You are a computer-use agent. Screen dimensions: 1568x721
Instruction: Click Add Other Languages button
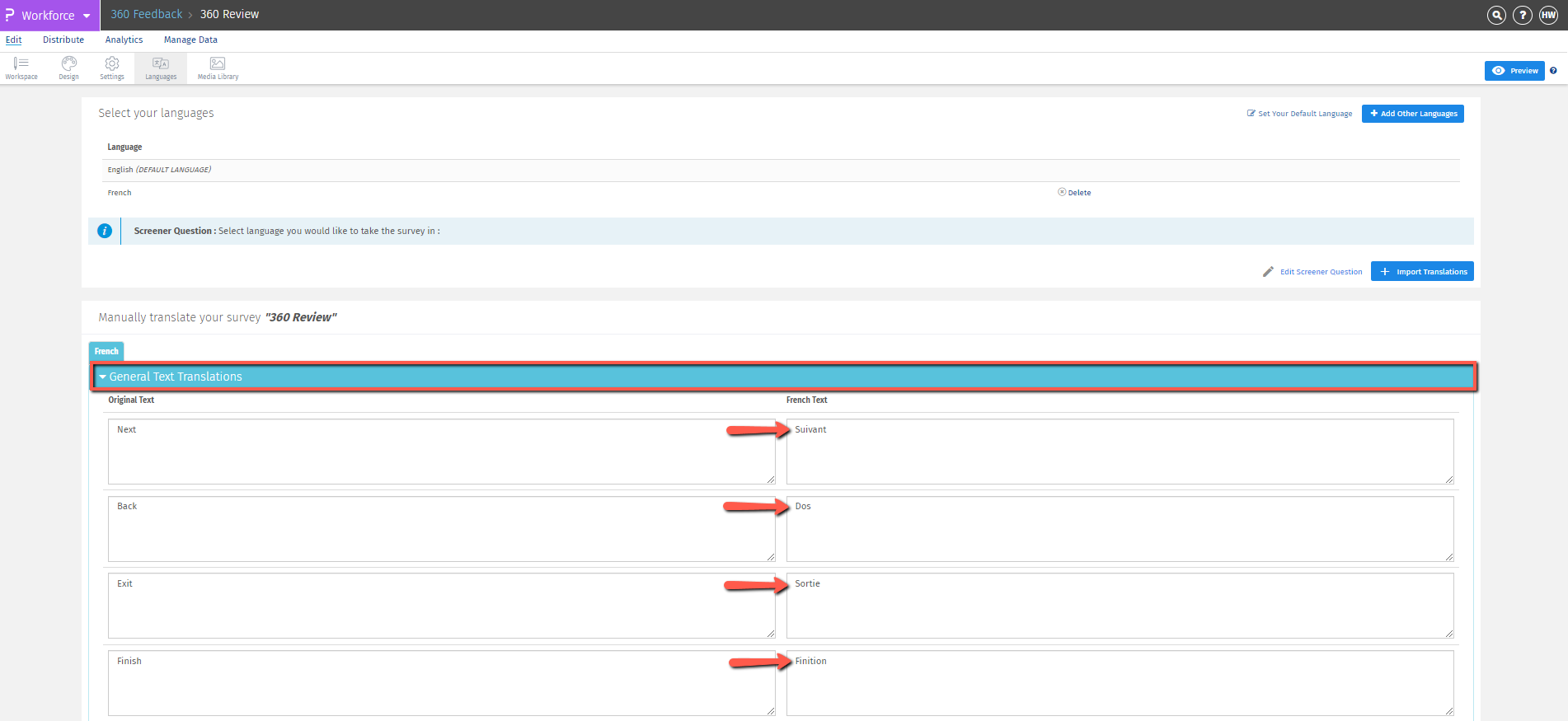(x=1413, y=114)
